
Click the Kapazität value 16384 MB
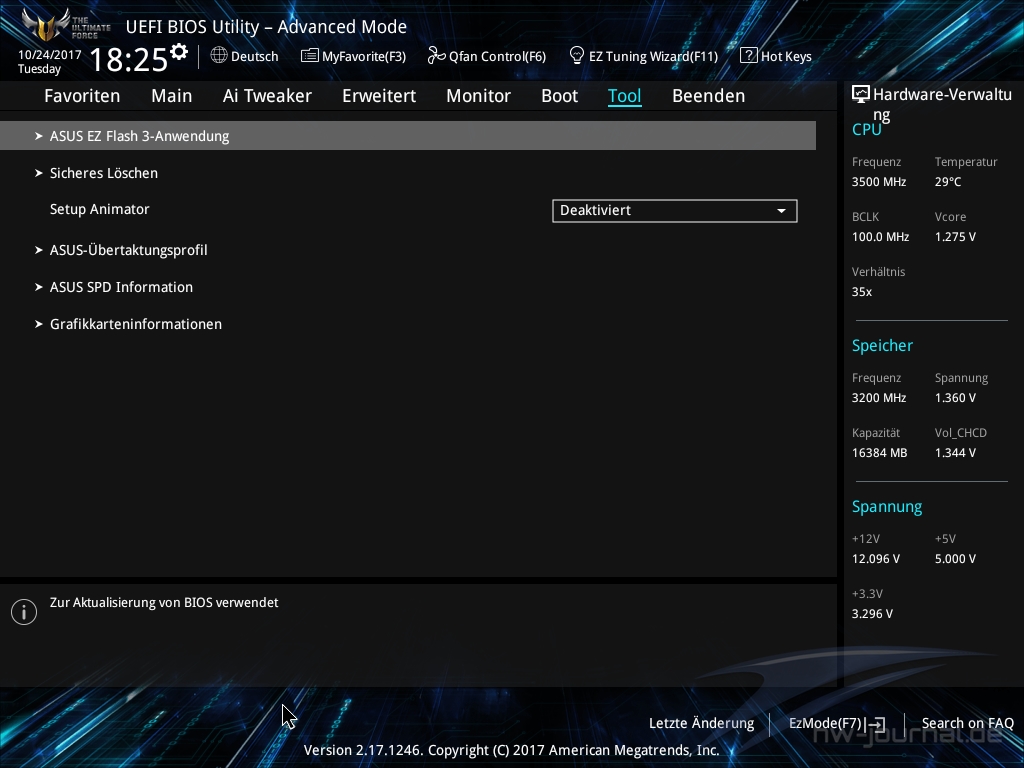879,453
